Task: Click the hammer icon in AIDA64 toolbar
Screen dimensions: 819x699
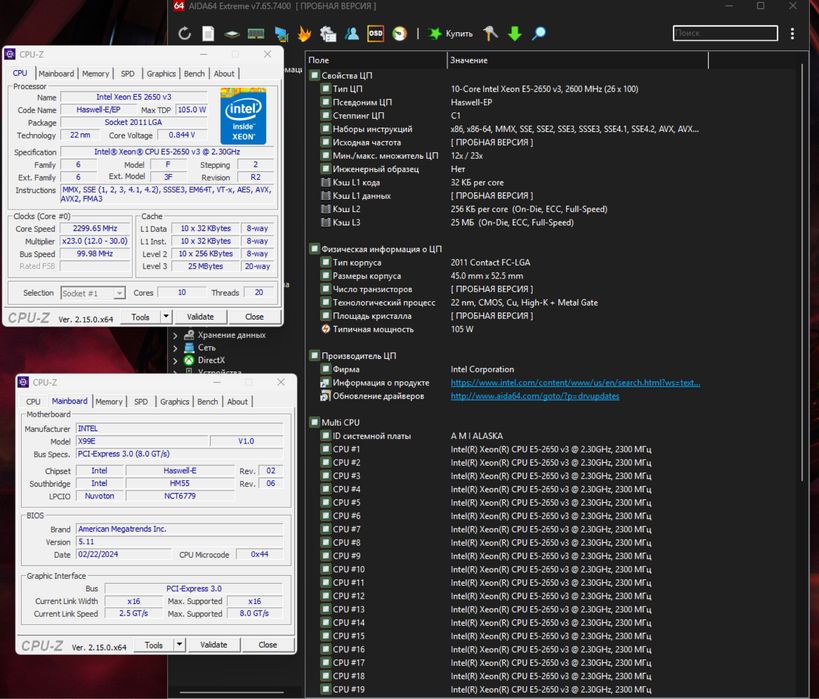Action: (490, 34)
